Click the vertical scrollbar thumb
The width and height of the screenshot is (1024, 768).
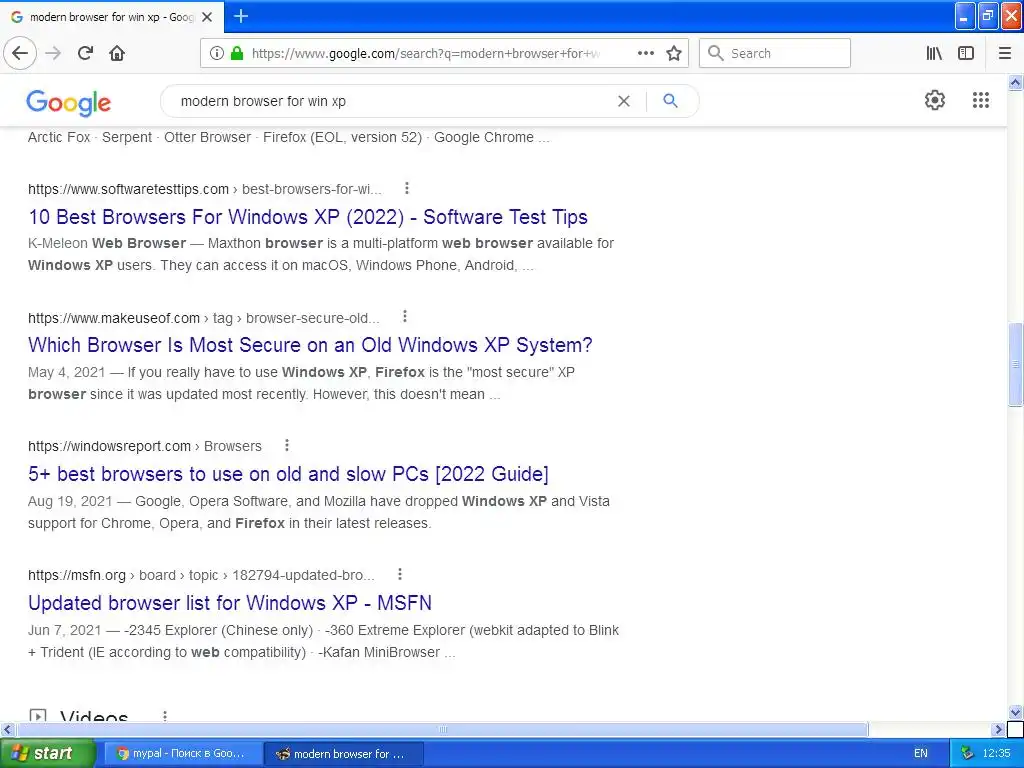(x=1015, y=364)
